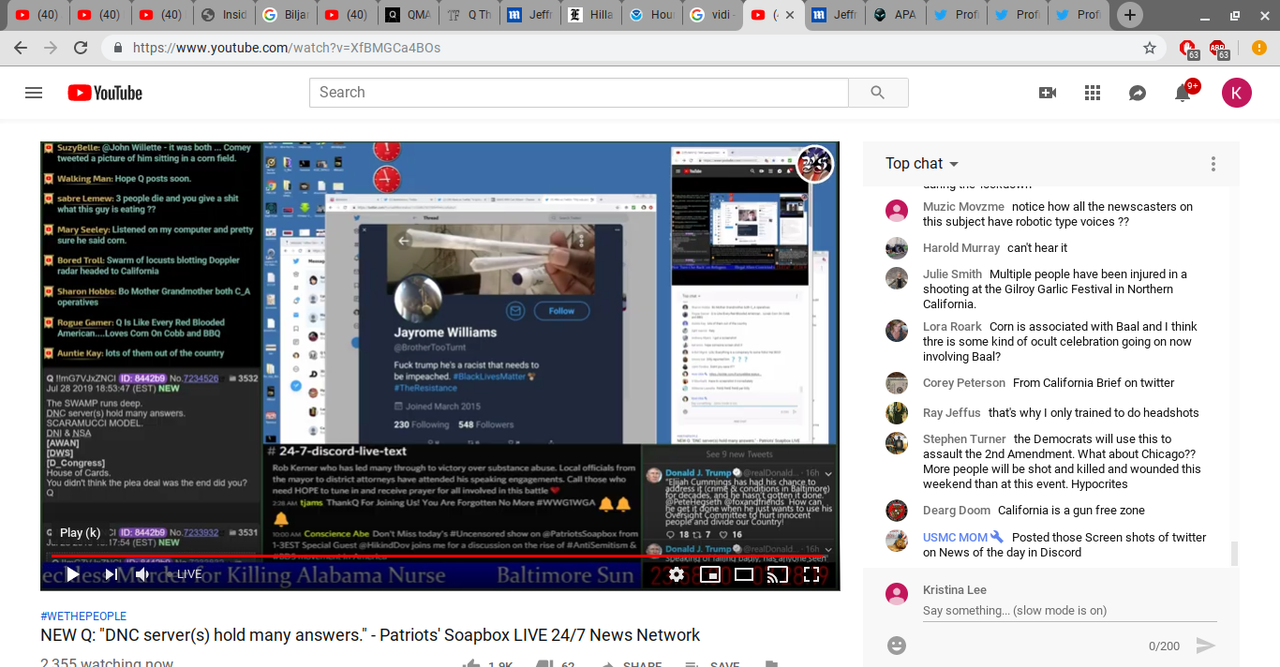This screenshot has height=667, width=1280.
Task: Play the live video
Action: point(72,574)
